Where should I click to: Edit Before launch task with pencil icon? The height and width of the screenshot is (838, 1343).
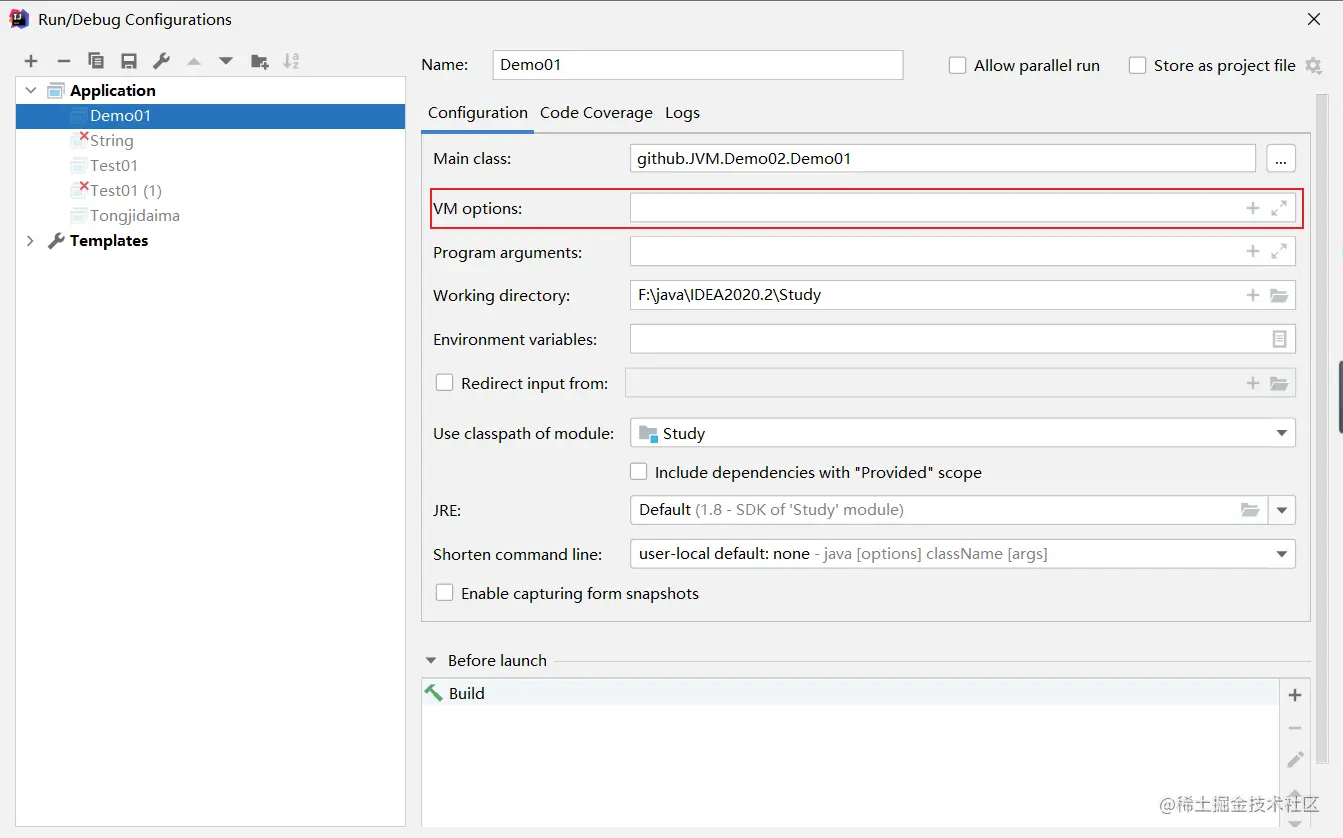[1295, 760]
